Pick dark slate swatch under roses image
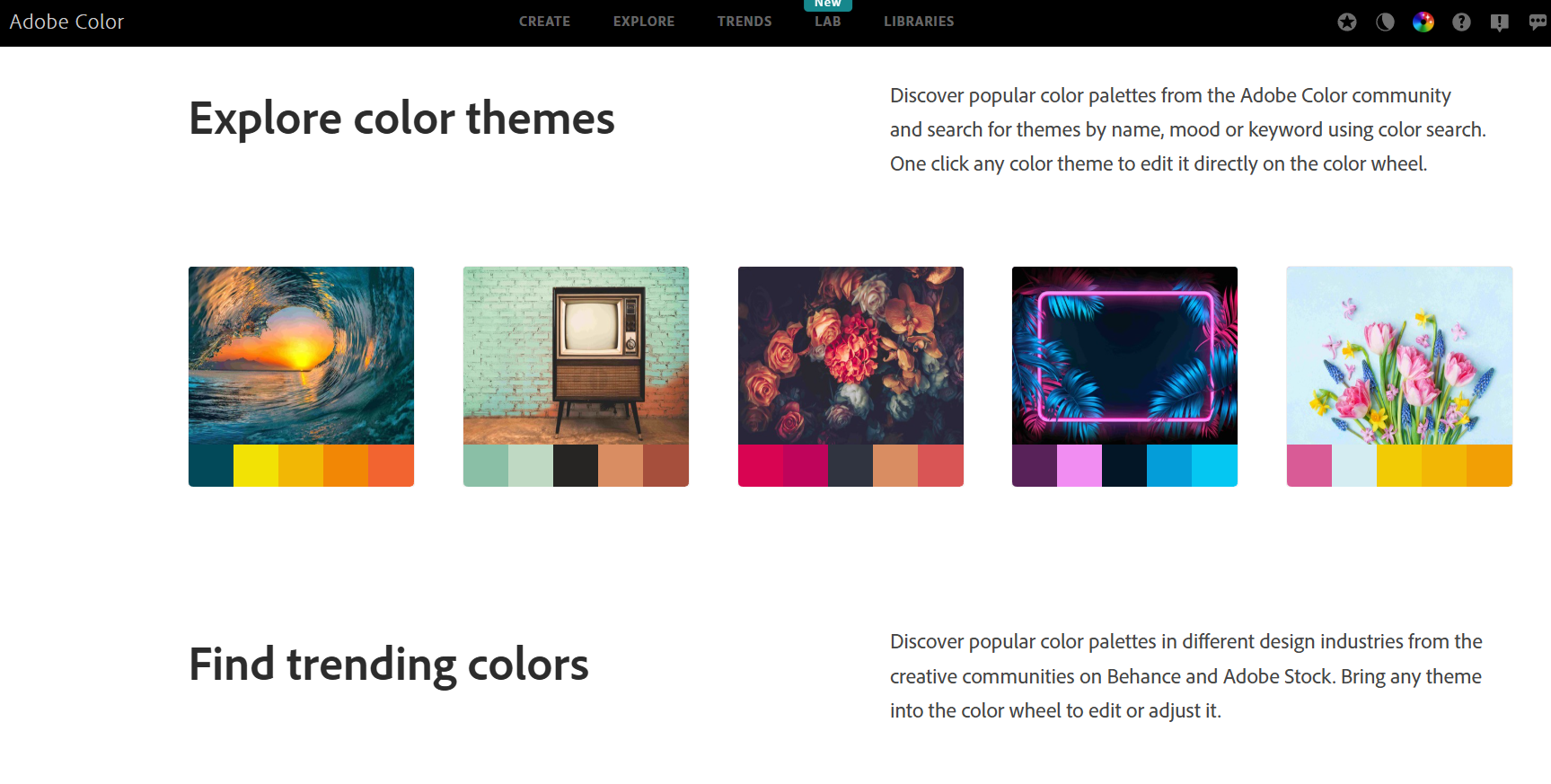Image resolution: width=1551 pixels, height=784 pixels. (x=850, y=465)
